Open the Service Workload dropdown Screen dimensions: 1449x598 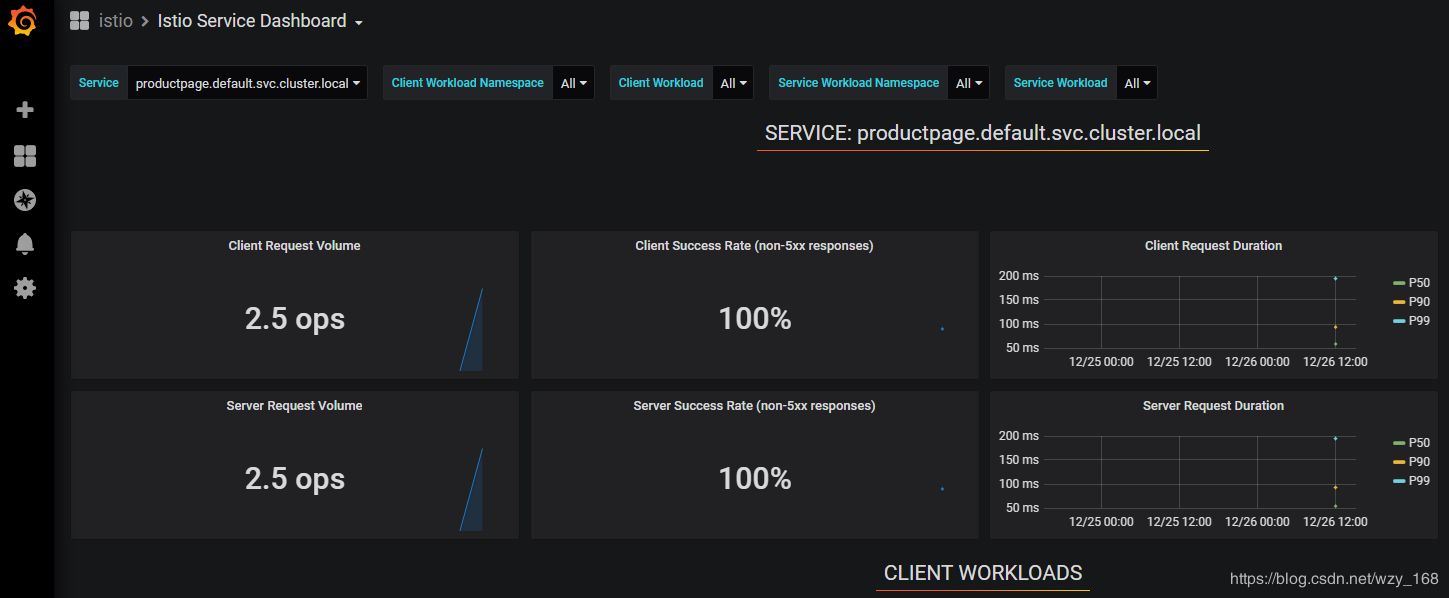(x=1136, y=82)
